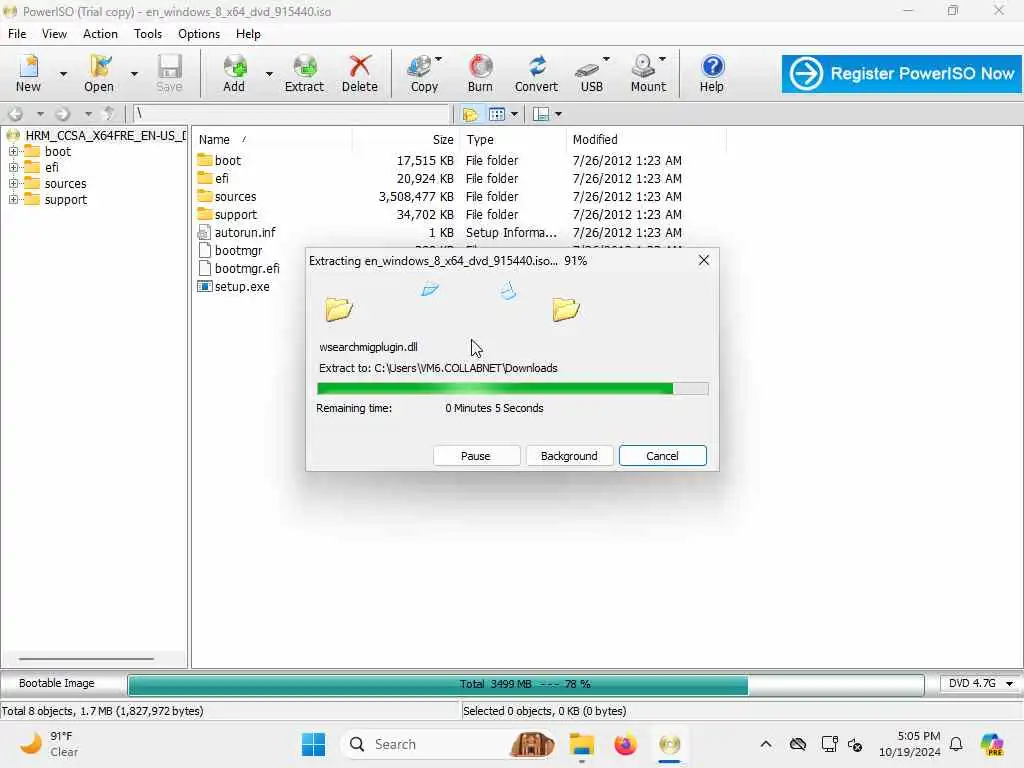Open the Options menu
This screenshot has width=1024, height=768.
coord(199,34)
